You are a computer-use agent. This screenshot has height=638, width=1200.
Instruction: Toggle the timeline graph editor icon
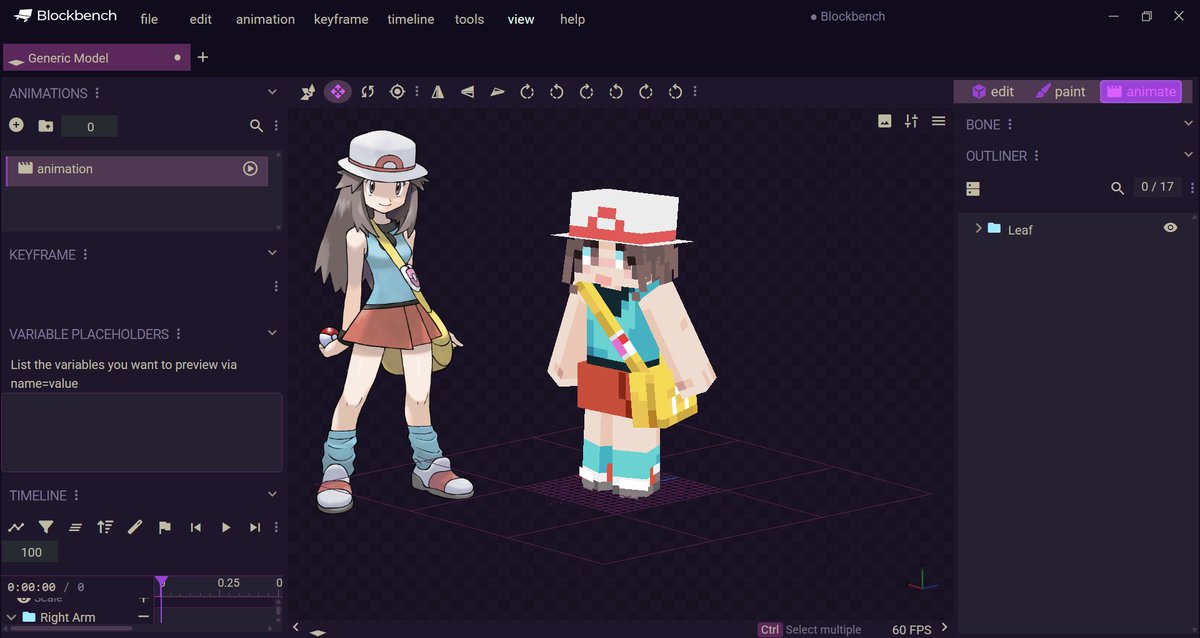point(16,527)
